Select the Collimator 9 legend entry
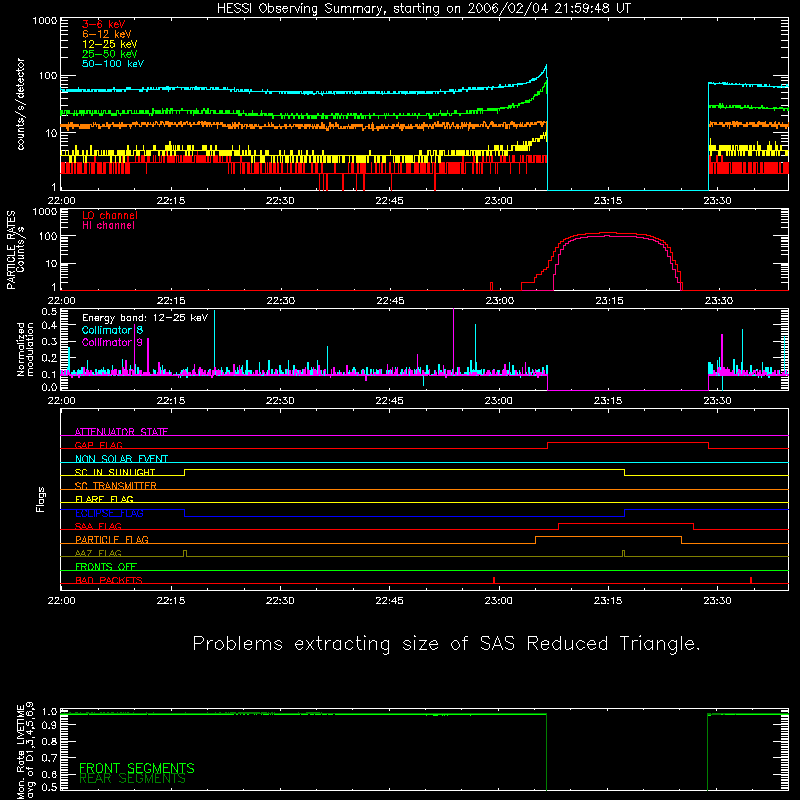 pos(112,342)
